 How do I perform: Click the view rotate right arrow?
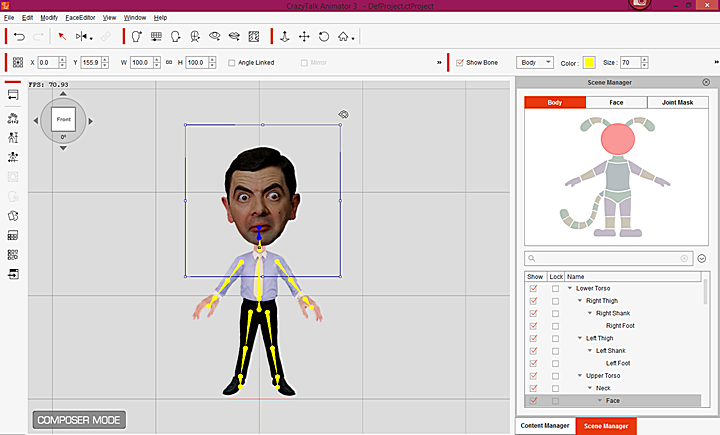coord(91,121)
